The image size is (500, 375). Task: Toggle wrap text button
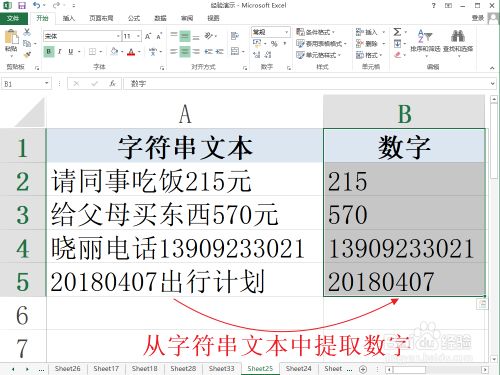235,35
